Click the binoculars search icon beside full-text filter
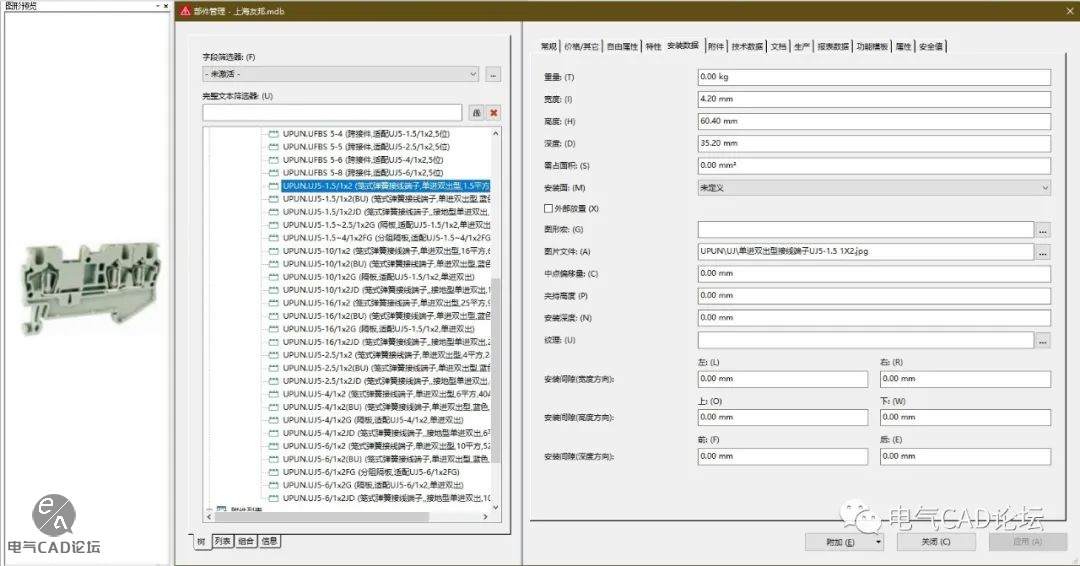 pyautogui.click(x=477, y=113)
